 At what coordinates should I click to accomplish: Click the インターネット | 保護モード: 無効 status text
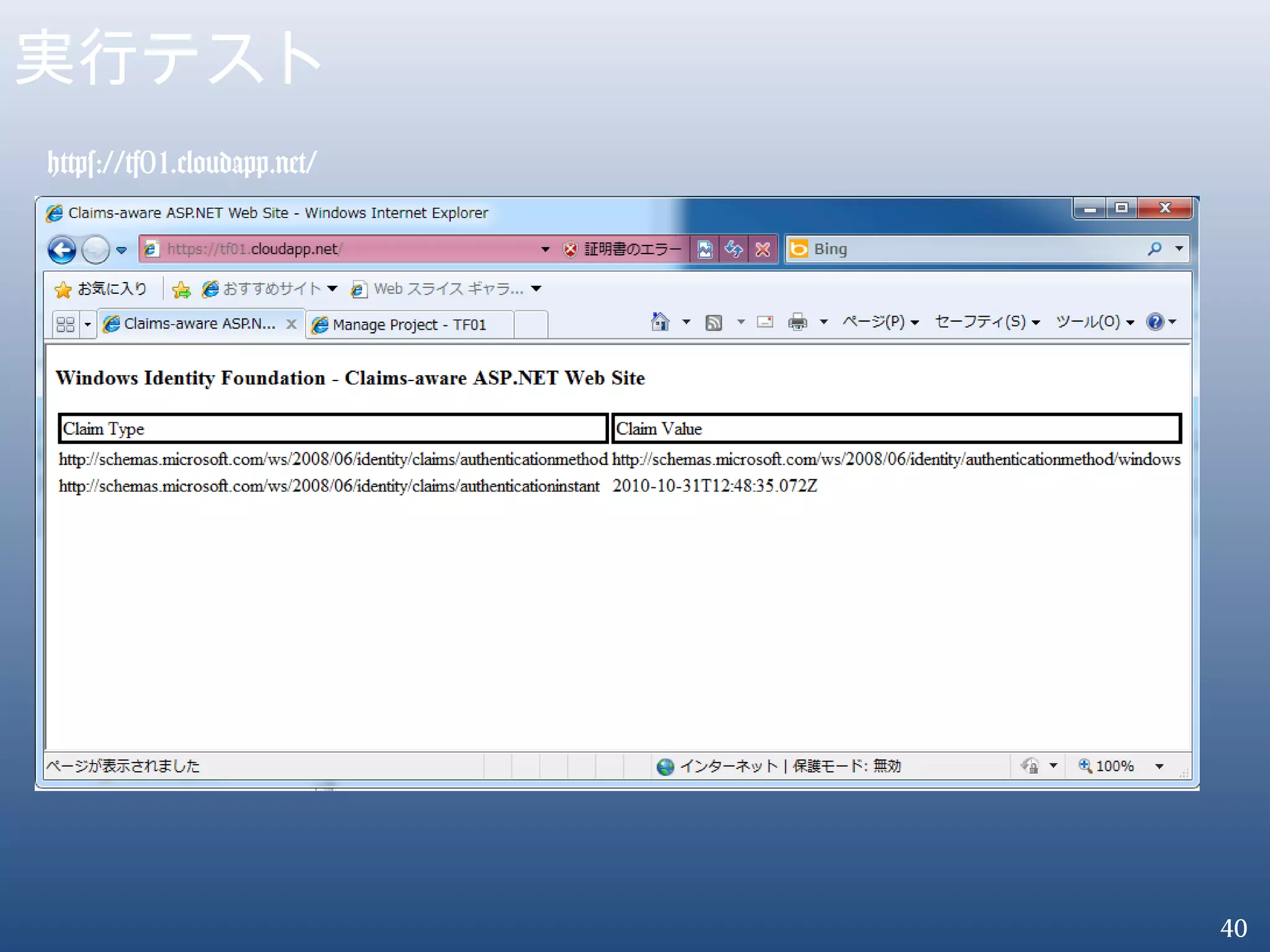pyautogui.click(x=791, y=766)
